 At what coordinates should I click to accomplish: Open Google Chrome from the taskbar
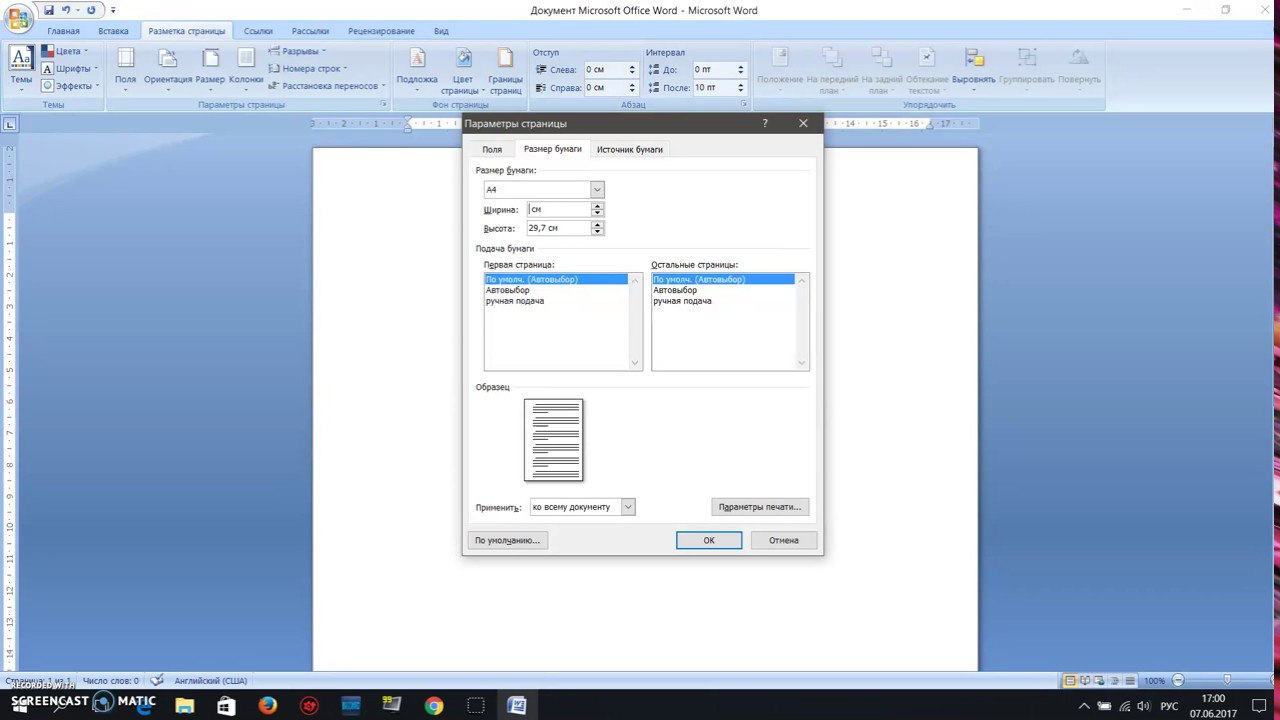point(433,706)
